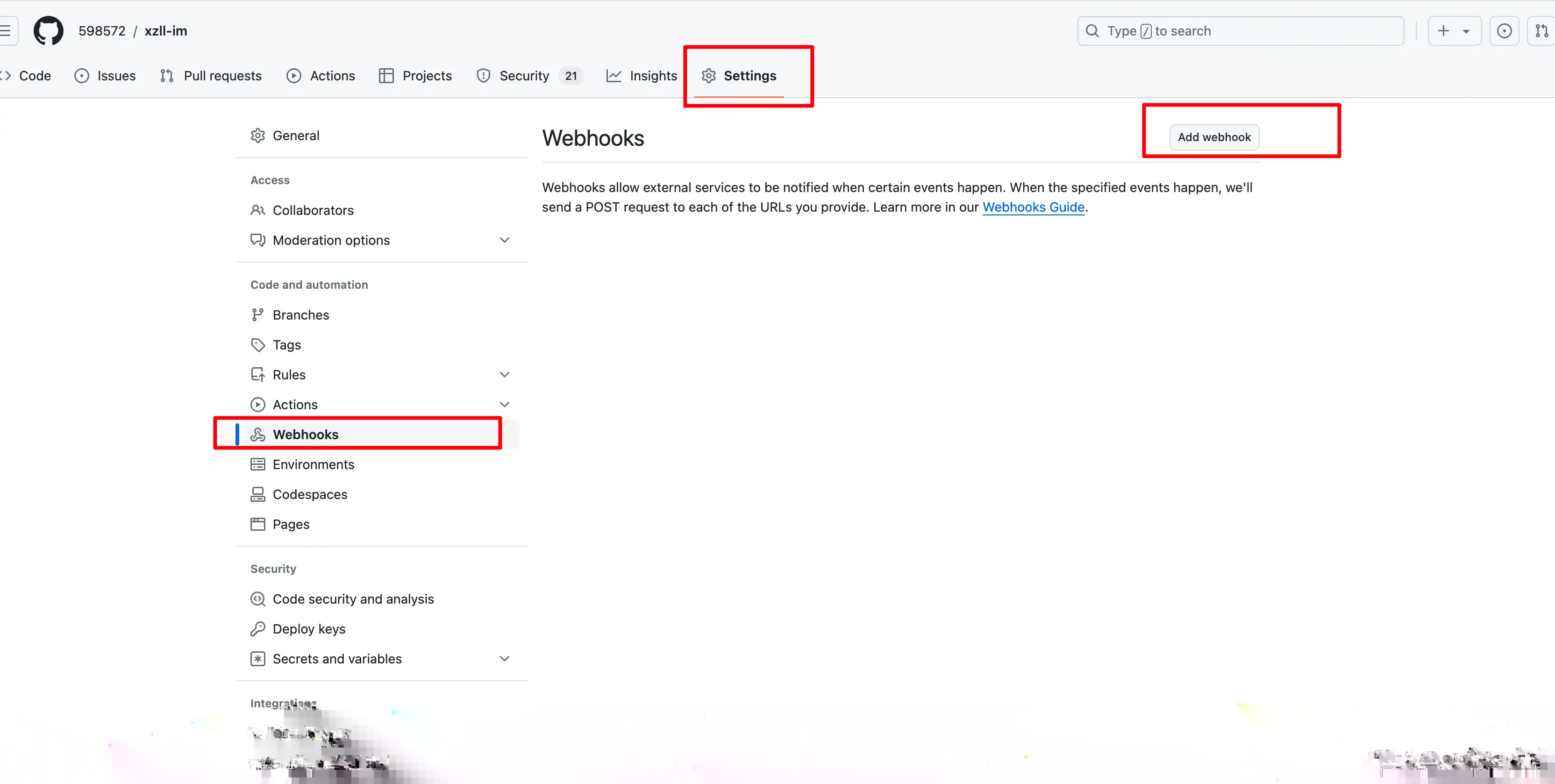Open pull requests icon in header
This screenshot has height=784, width=1555.
pos(1542,31)
